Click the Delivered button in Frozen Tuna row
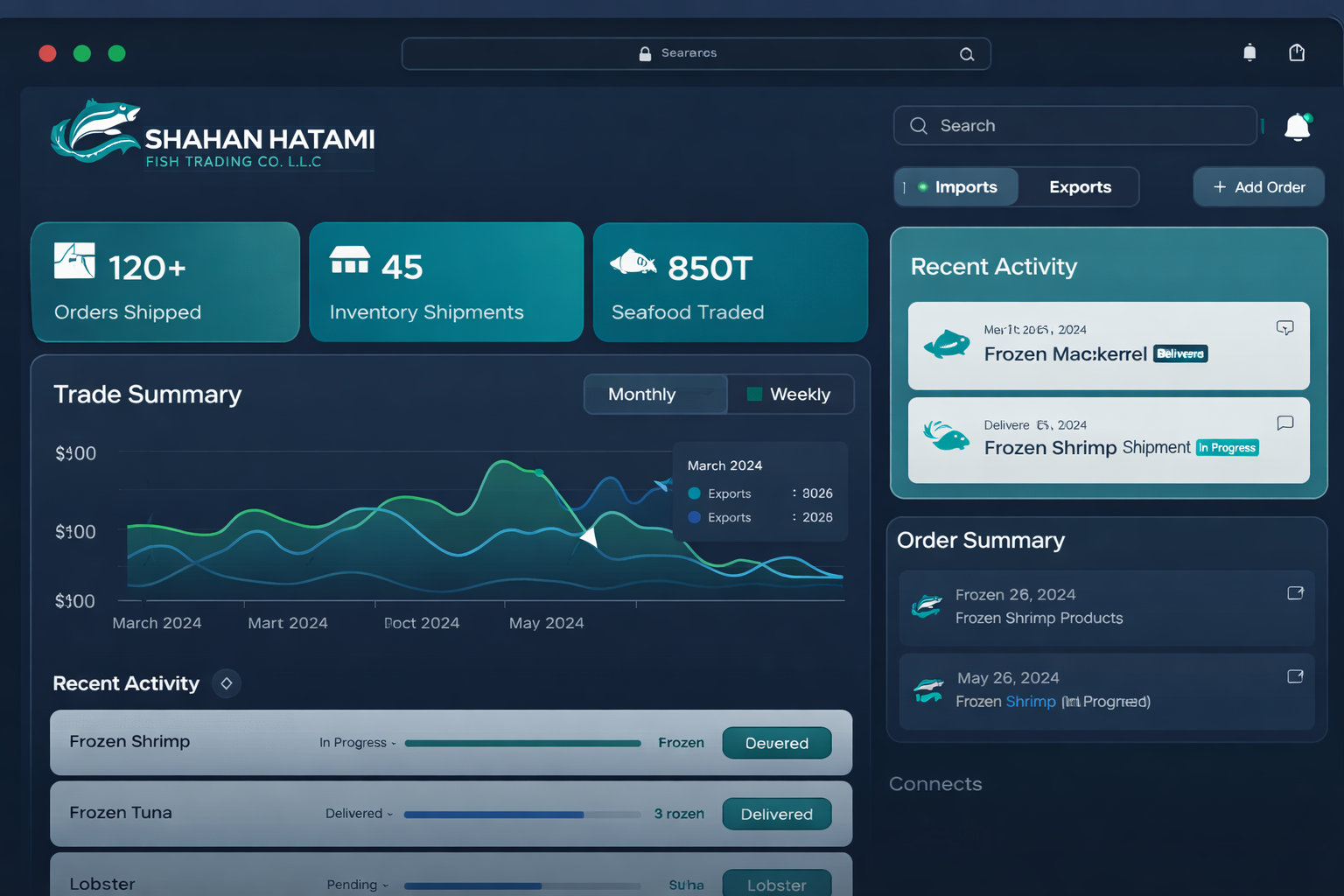The height and width of the screenshot is (896, 1344). 776,815
